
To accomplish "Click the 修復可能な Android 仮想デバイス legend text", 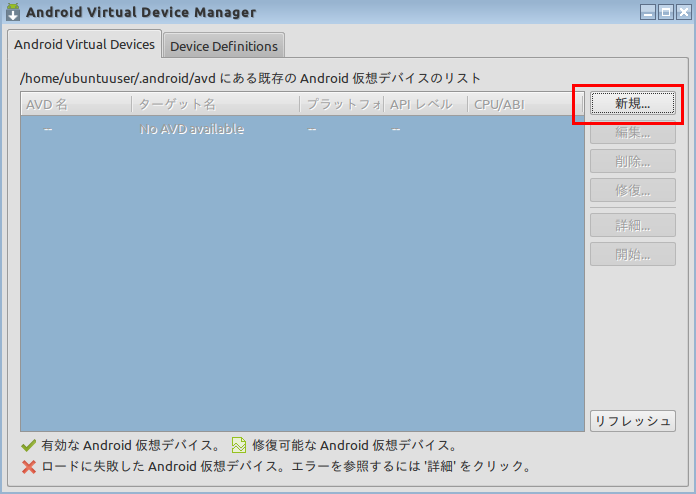I will click(354, 445).
